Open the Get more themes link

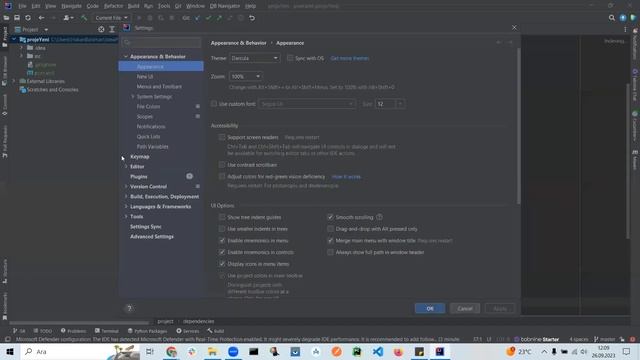tap(350, 58)
